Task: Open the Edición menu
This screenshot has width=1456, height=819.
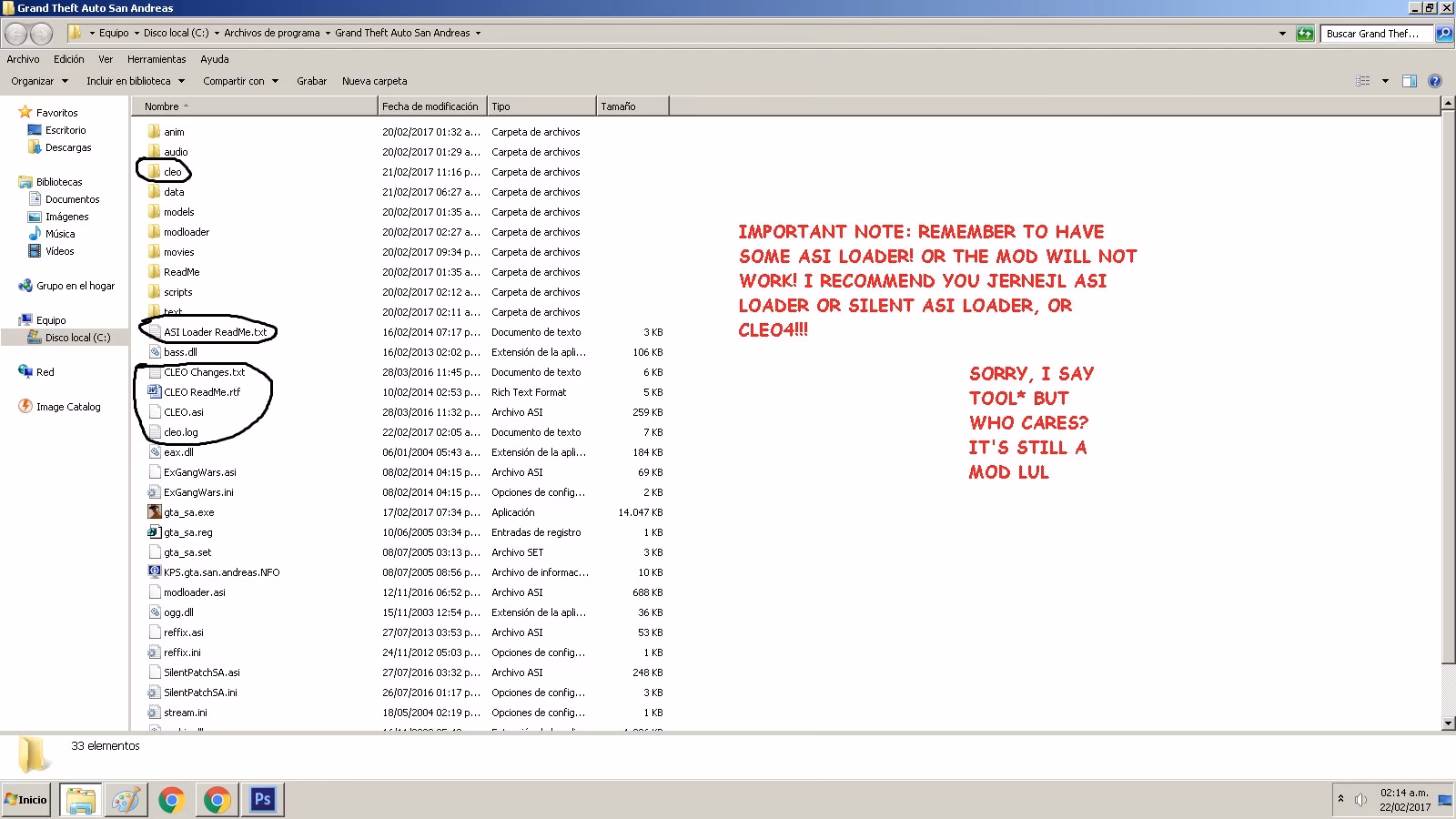Action: [x=69, y=59]
